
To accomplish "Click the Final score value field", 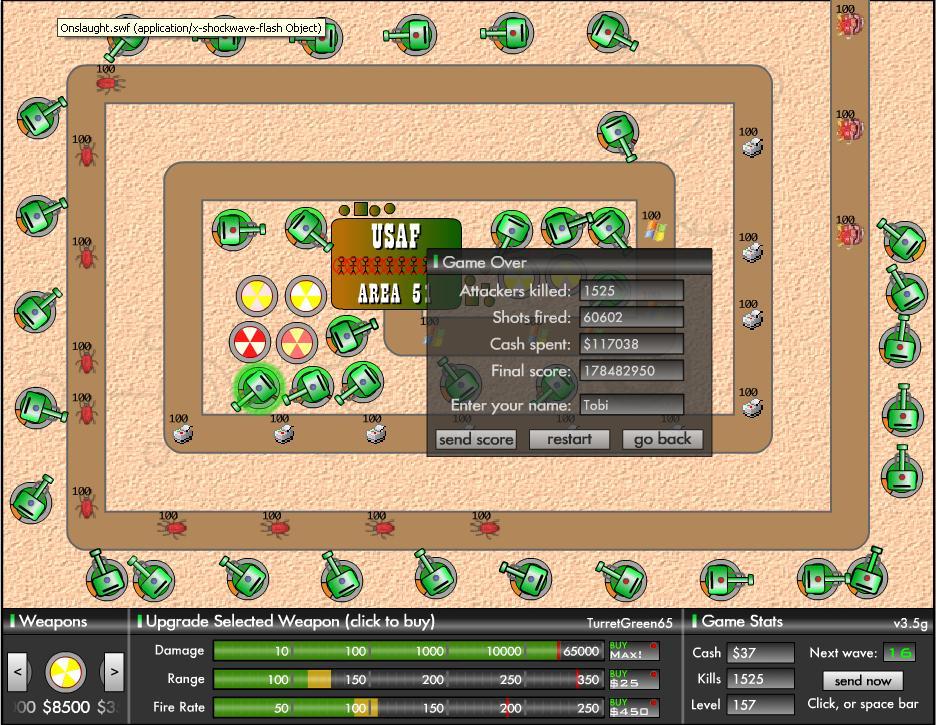I will point(631,371).
